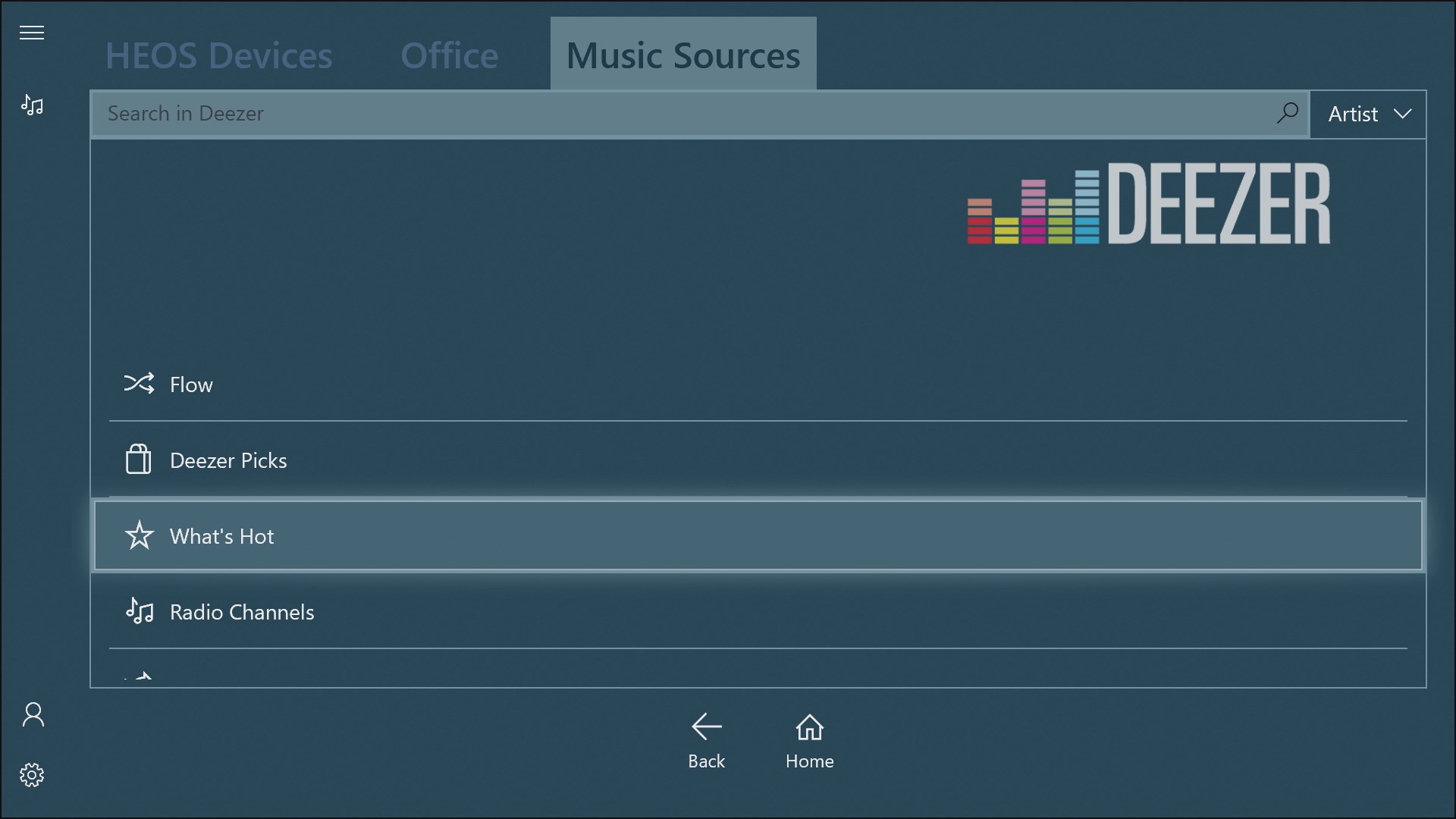Viewport: 1456px width, 819px height.
Task: Open the Office tab
Action: pos(449,55)
